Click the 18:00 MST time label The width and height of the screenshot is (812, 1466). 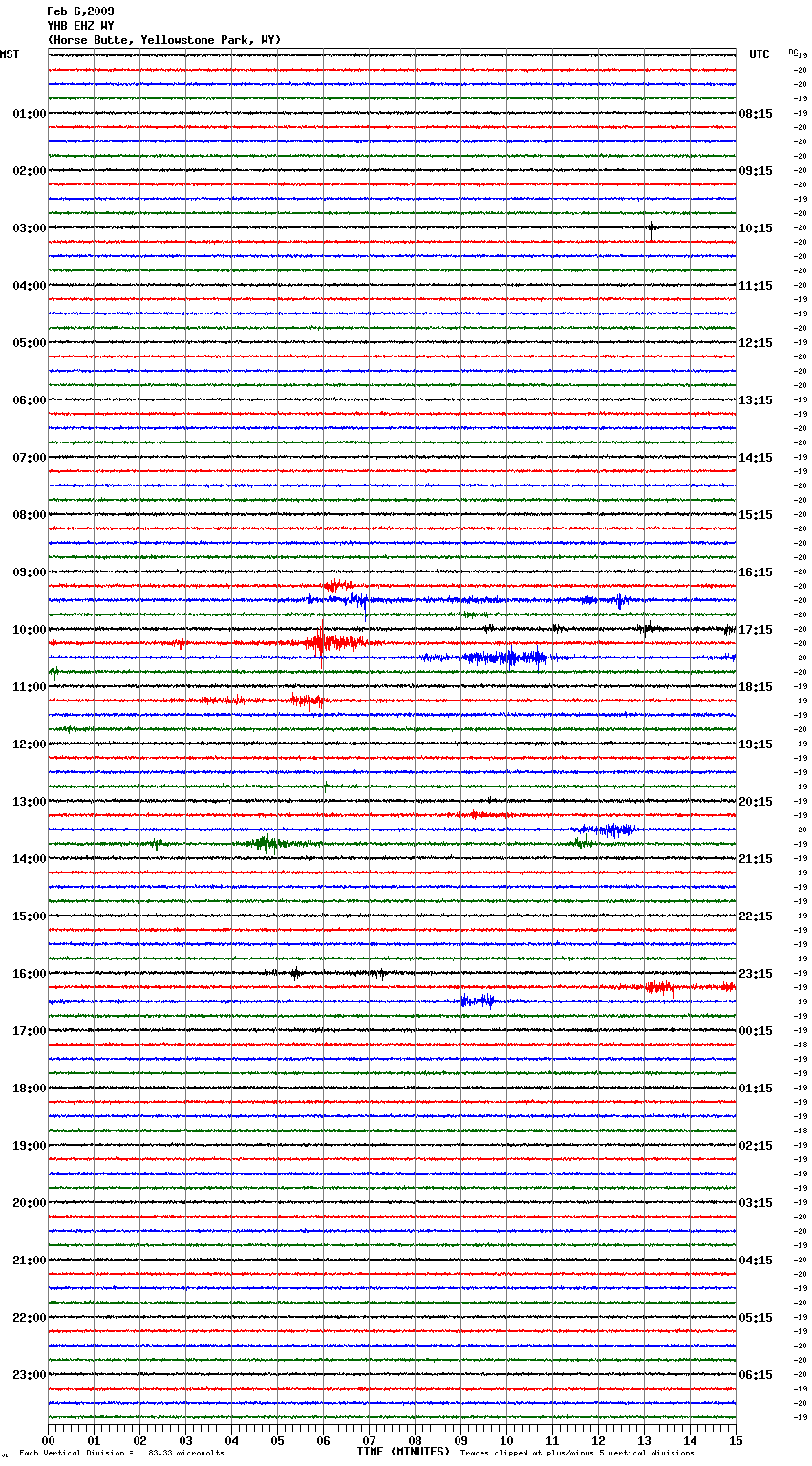click(x=30, y=1089)
